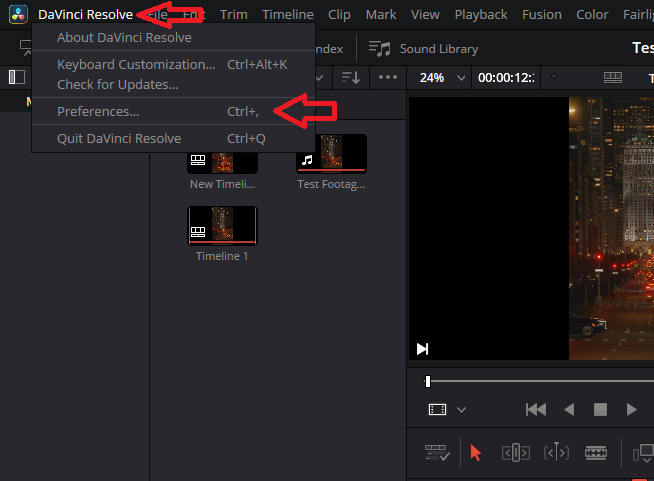Viewport: 654px width, 481px height.
Task: Click the skip-to-end overlay icon in viewer
Action: click(x=422, y=348)
